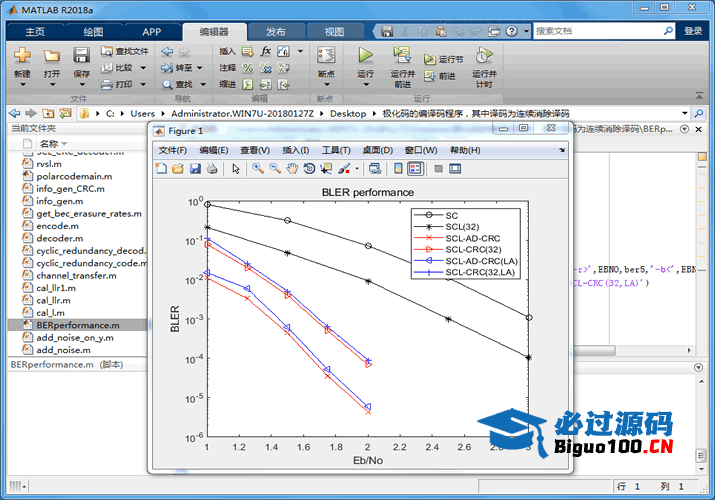715x500 pixels.
Task: Expand the 查找 (Find) dropdown arrow
Action: pos(203,84)
